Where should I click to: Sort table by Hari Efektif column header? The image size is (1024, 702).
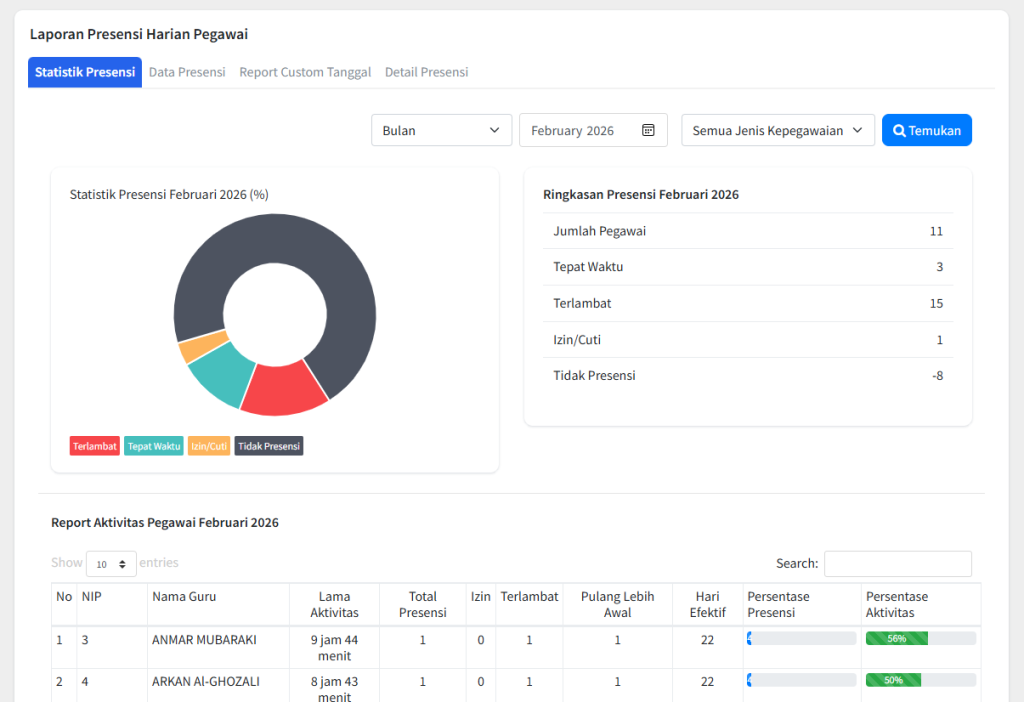coord(707,604)
